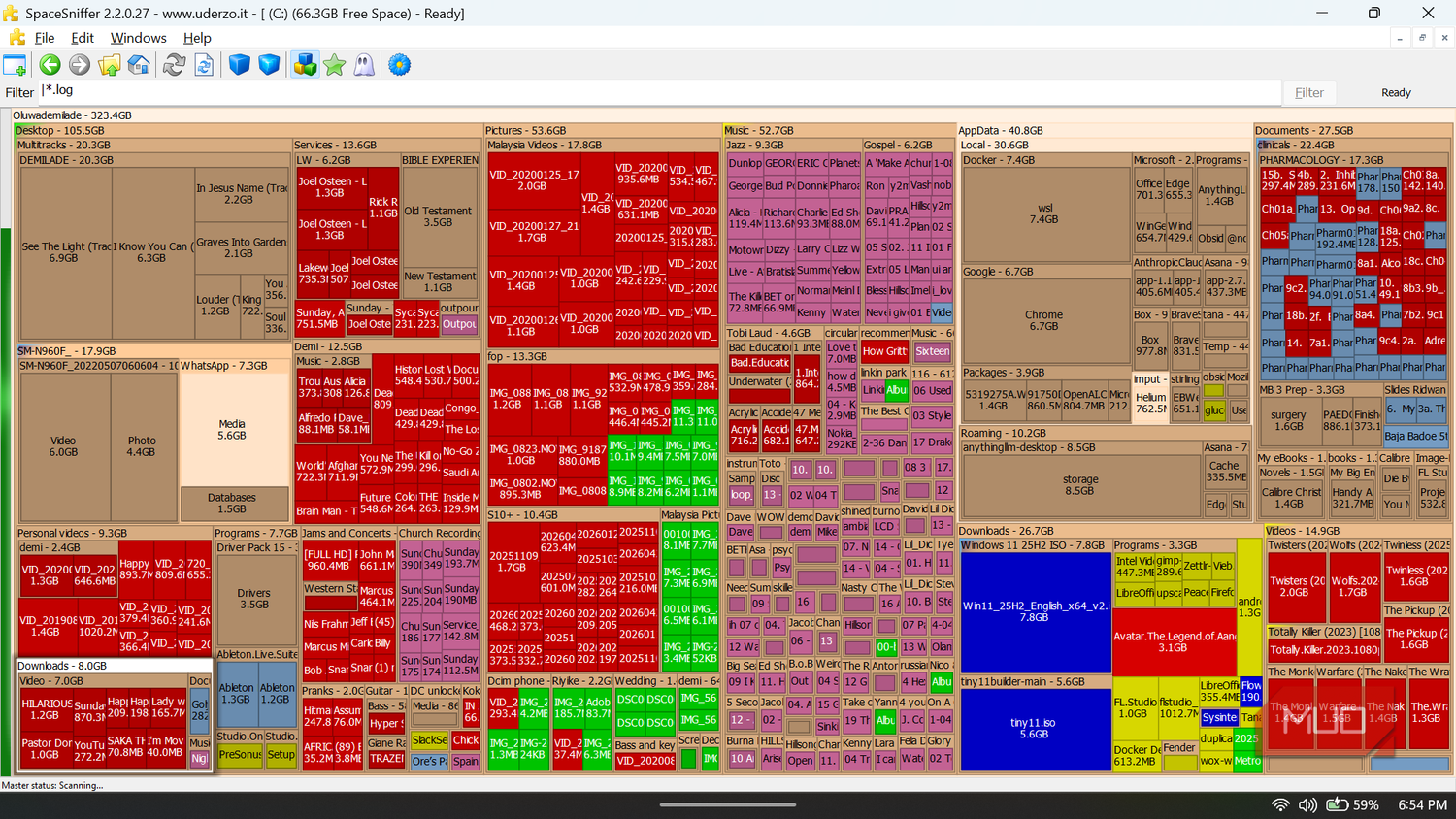Click the blue Win11_25H2_English 7.8GB block

1035,611
